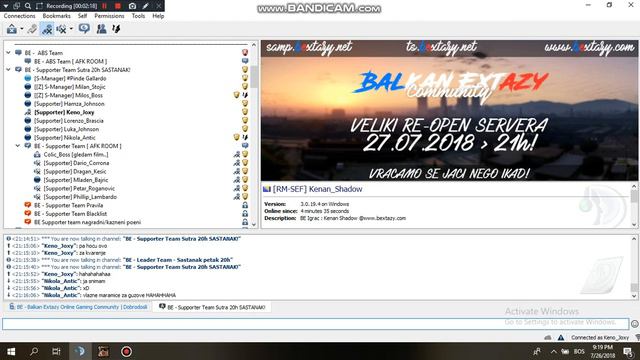Click BE - Leader Team channel link in chat
This screenshot has width=640, height=360.
[x=178, y=260]
